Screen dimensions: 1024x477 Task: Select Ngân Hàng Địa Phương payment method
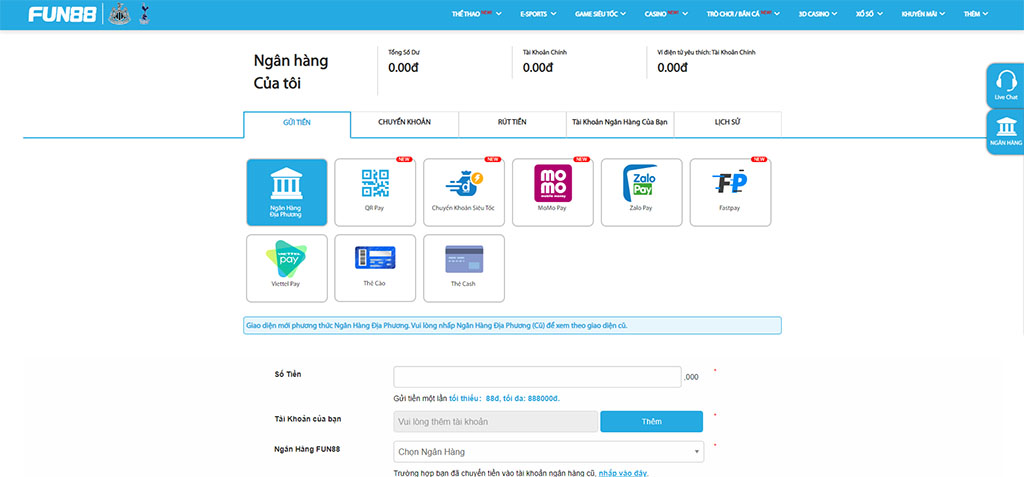click(x=287, y=192)
